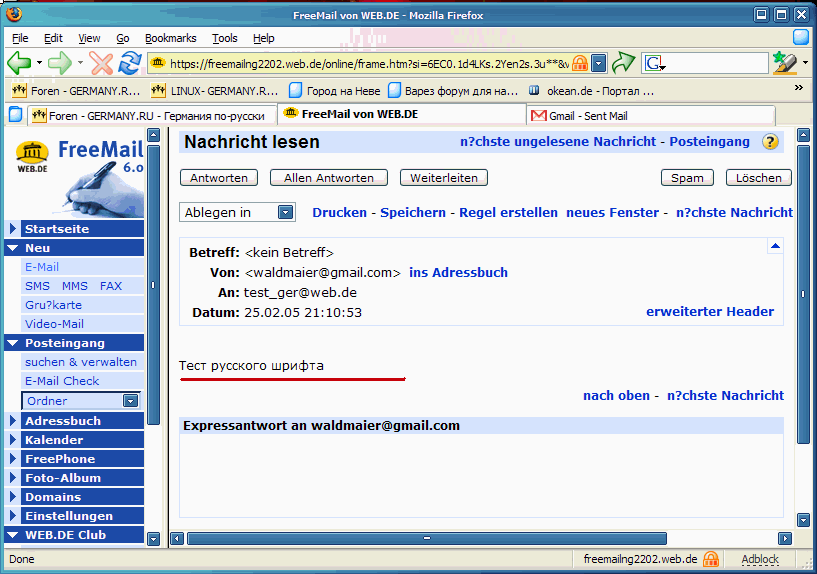Switch to the 'Gmail - Sent Mail' tab

pyautogui.click(x=651, y=116)
